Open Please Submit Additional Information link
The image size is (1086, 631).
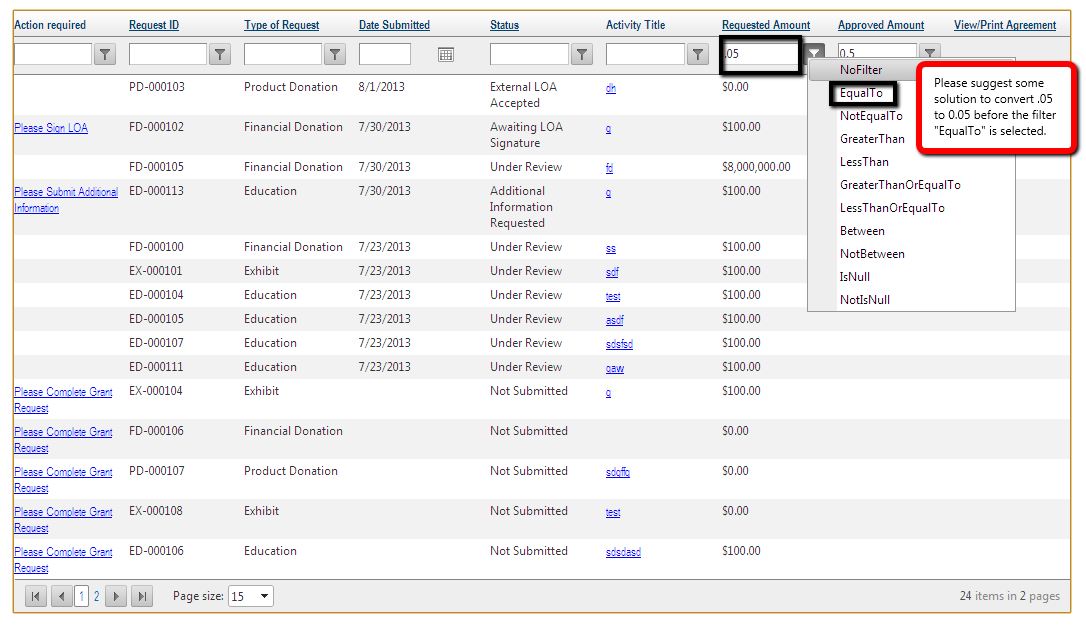[x=66, y=199]
